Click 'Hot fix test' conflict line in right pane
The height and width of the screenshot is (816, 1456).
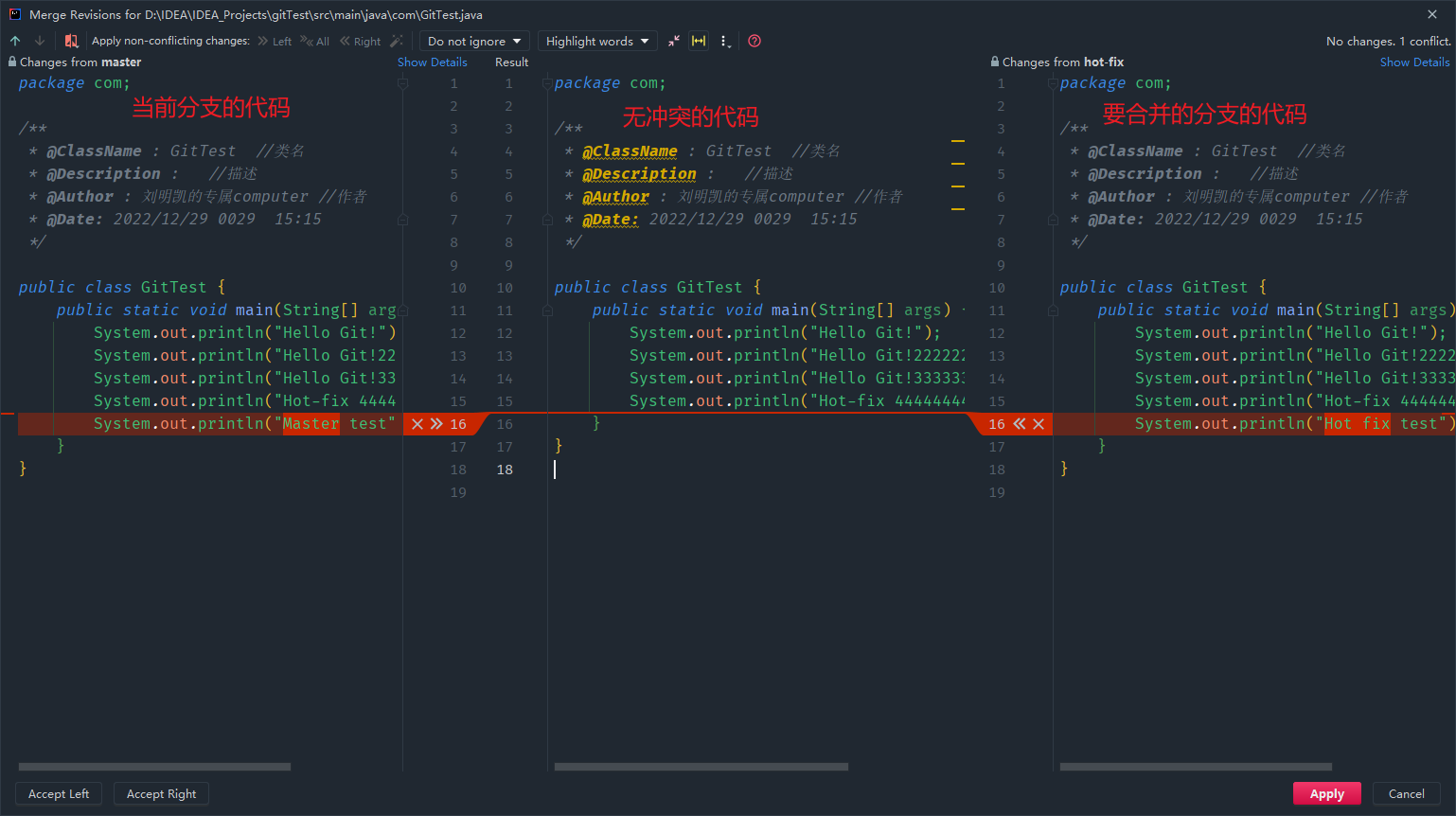1253,424
